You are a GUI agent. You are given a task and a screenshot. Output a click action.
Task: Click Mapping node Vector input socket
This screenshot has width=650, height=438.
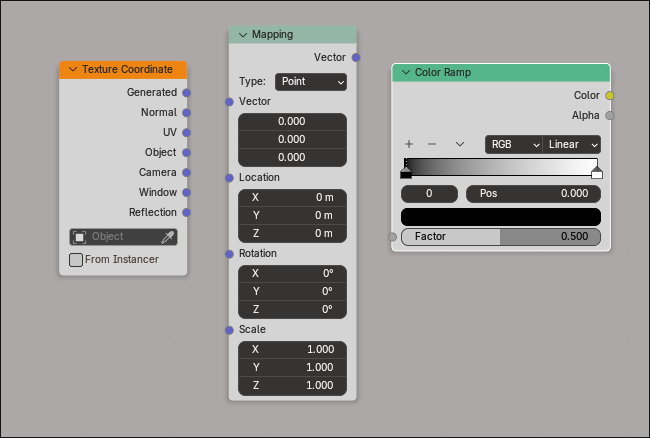[x=229, y=102]
